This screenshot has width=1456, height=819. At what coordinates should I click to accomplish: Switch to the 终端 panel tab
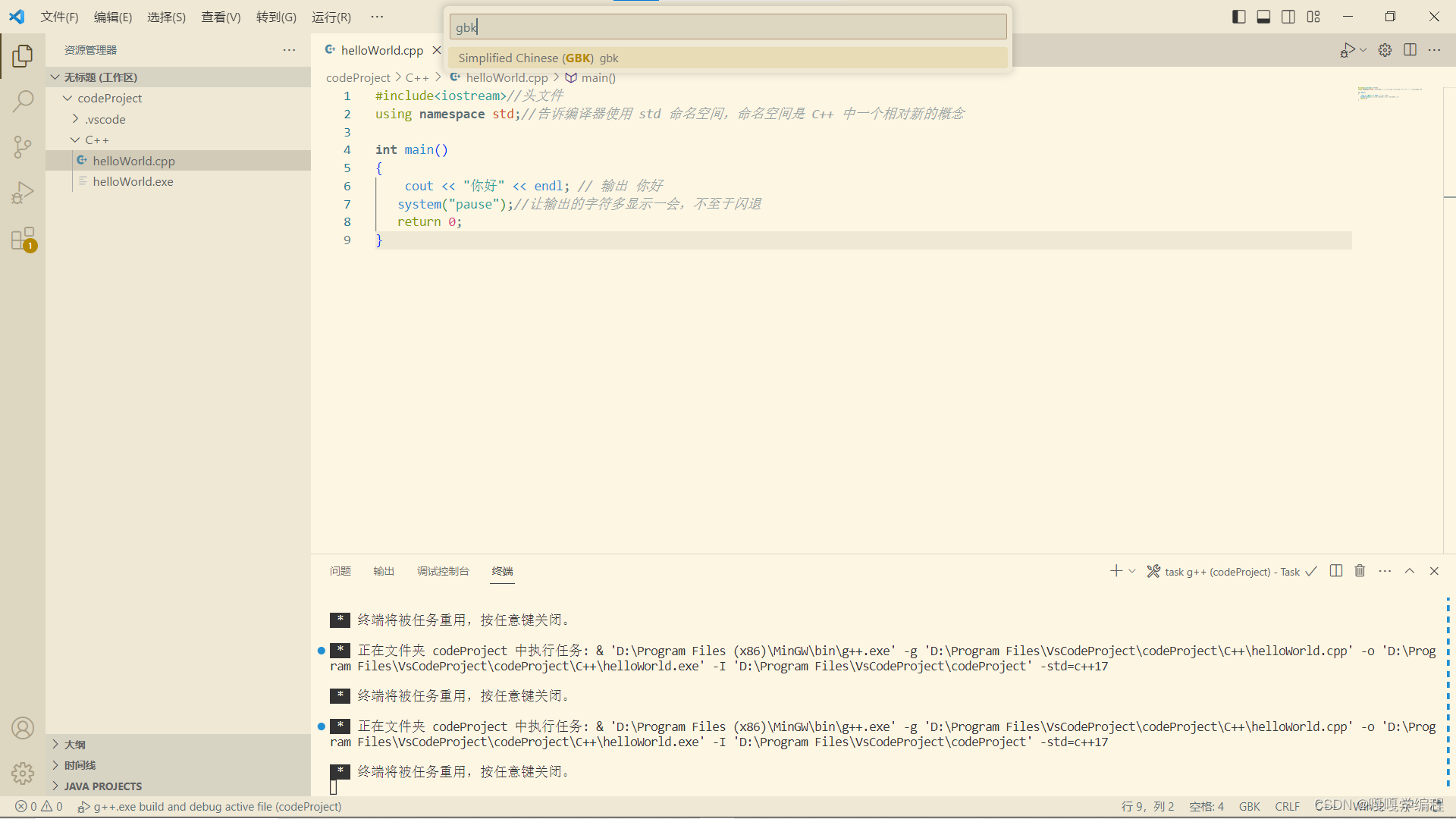[502, 571]
